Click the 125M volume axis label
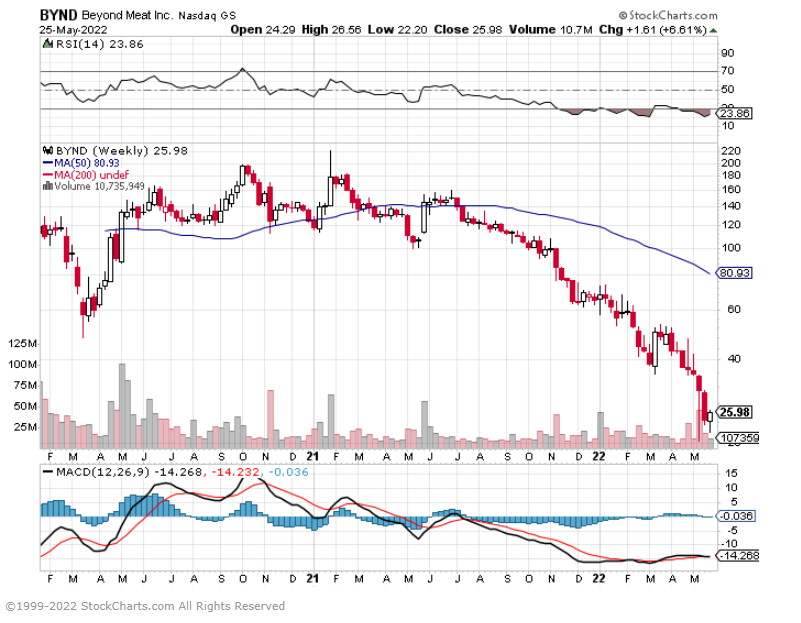801x623 pixels. pyautogui.click(x=22, y=344)
